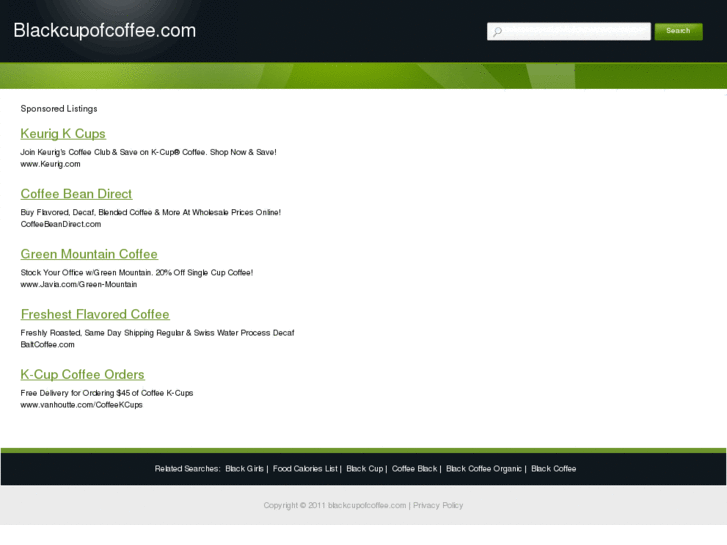Click the Sponsored Listings heading text

(x=59, y=109)
